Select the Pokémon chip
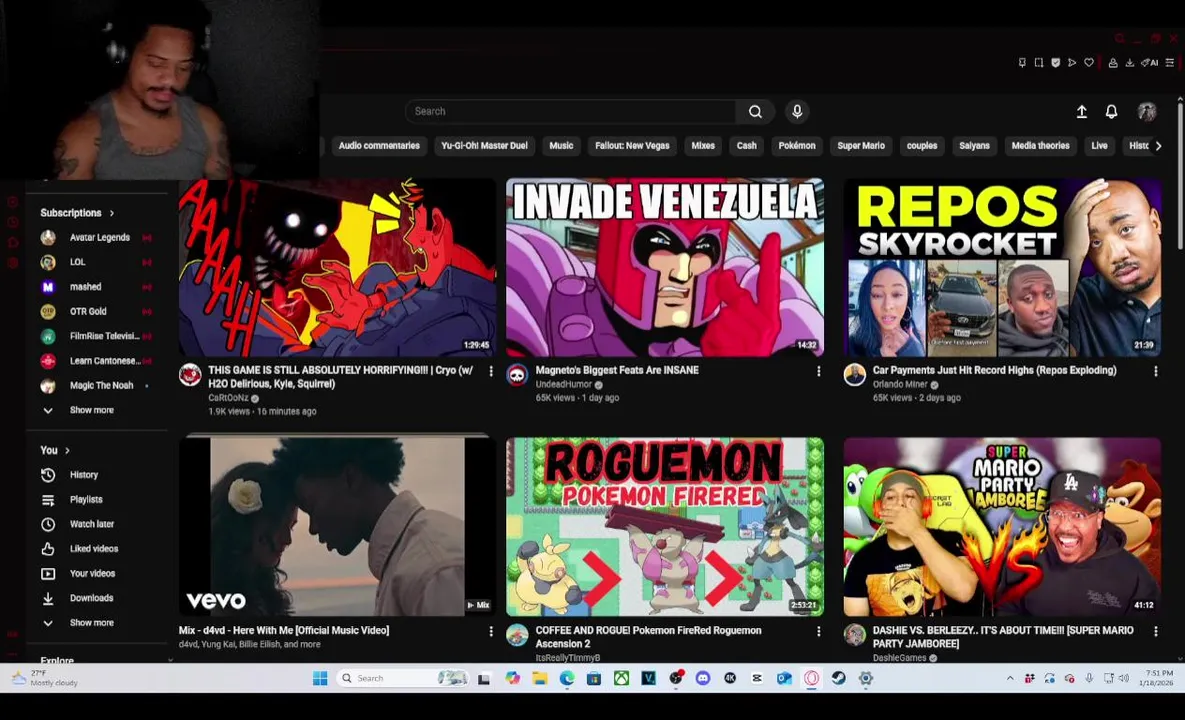The width and height of the screenshot is (1185, 720). click(797, 146)
